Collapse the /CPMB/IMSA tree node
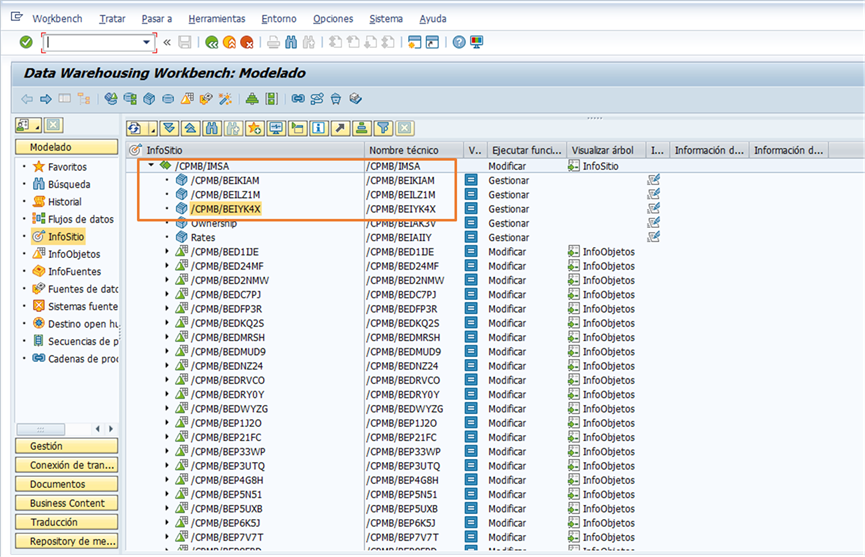The image size is (865, 557). pyautogui.click(x=151, y=165)
